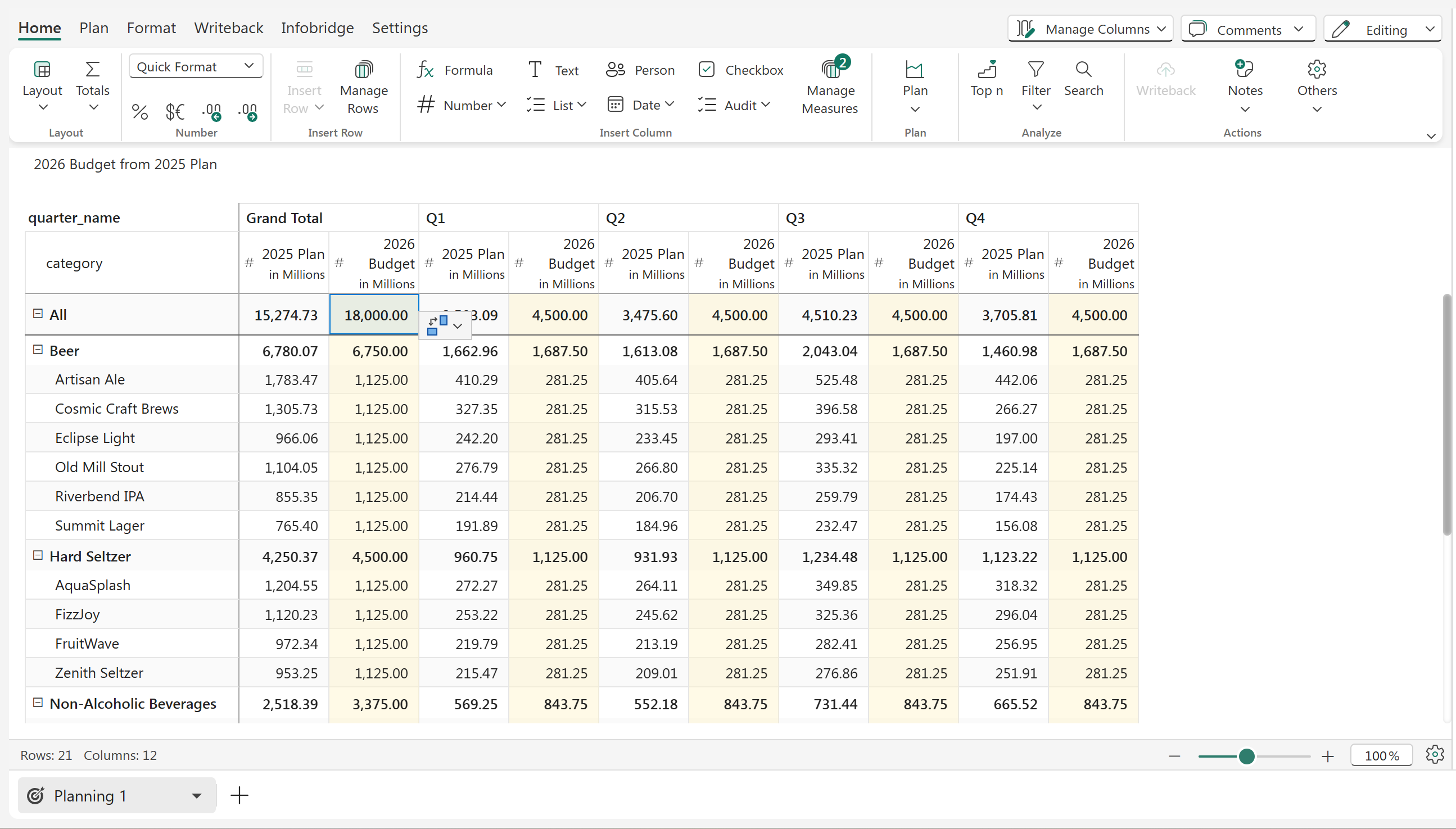The image size is (1456, 829).
Task: Insert a Formula column
Action: (455, 70)
